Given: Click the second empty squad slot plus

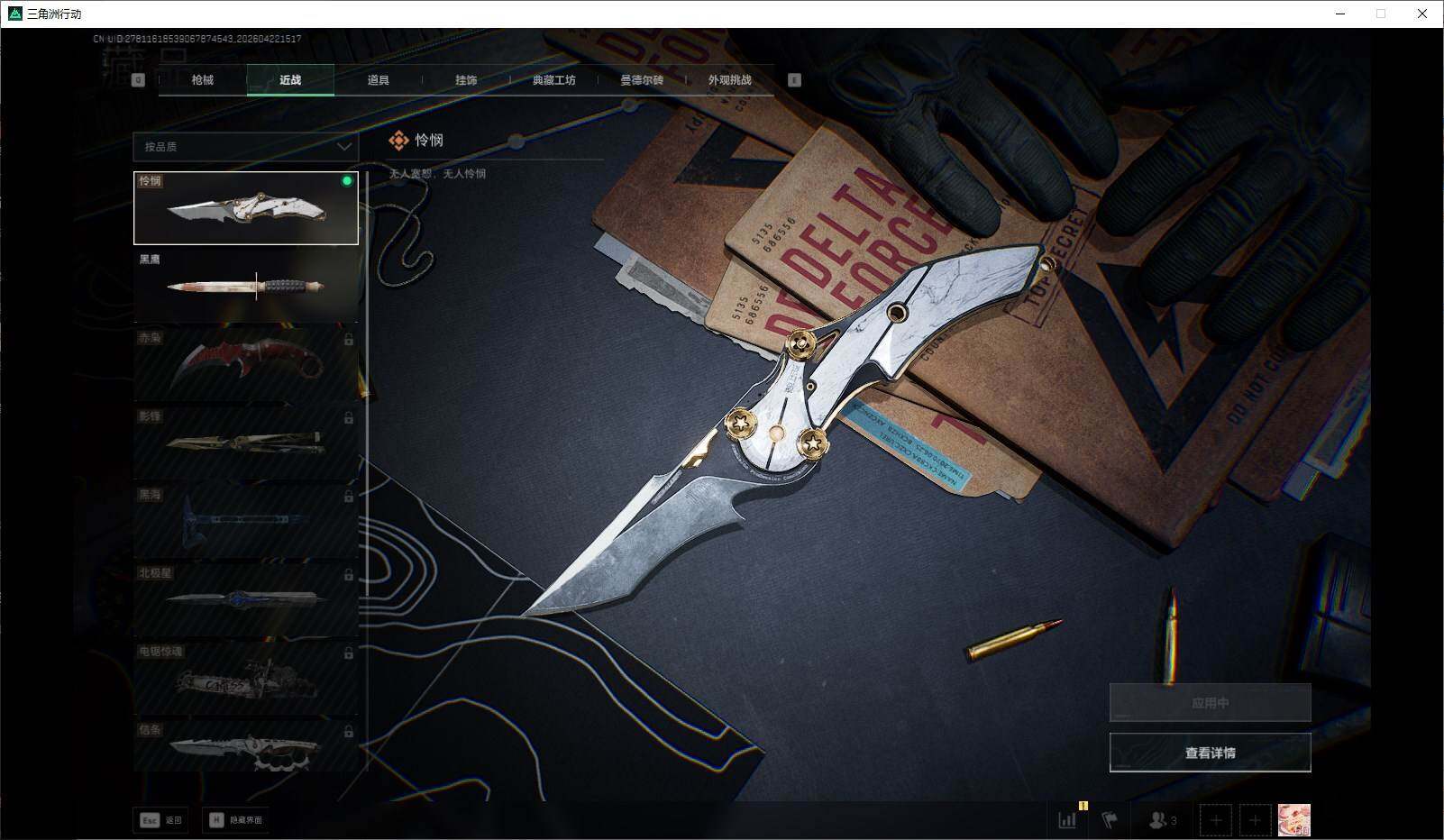Looking at the screenshot, I should [x=1255, y=820].
